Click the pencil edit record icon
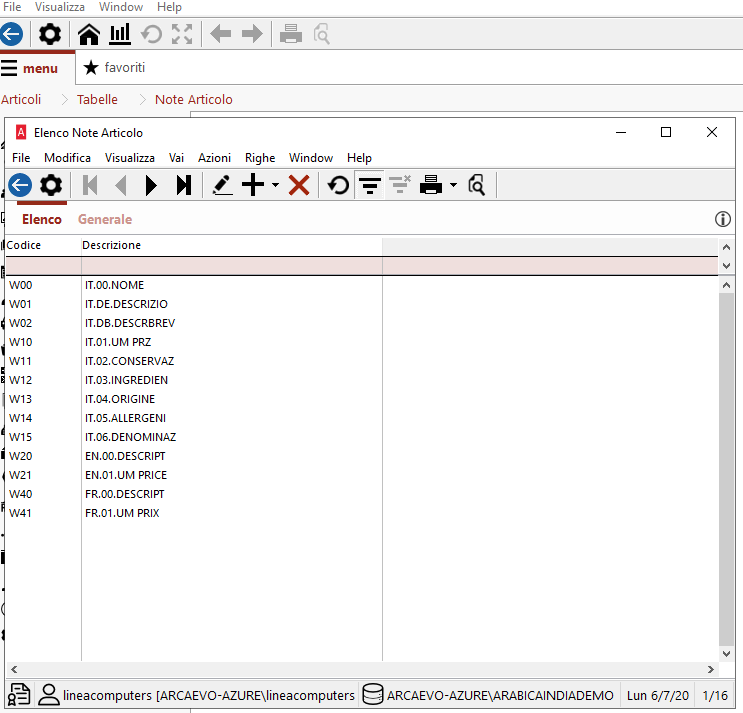Viewport: 743px width, 713px height. (222, 185)
